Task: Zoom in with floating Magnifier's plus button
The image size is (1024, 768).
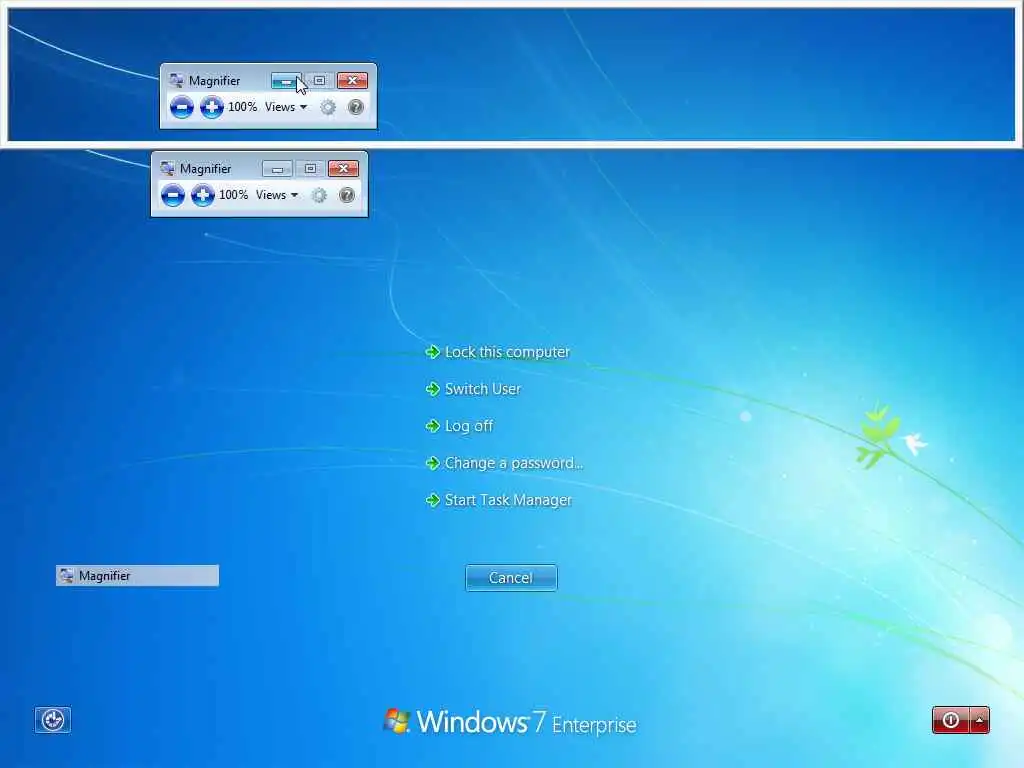Action: pyautogui.click(x=202, y=195)
